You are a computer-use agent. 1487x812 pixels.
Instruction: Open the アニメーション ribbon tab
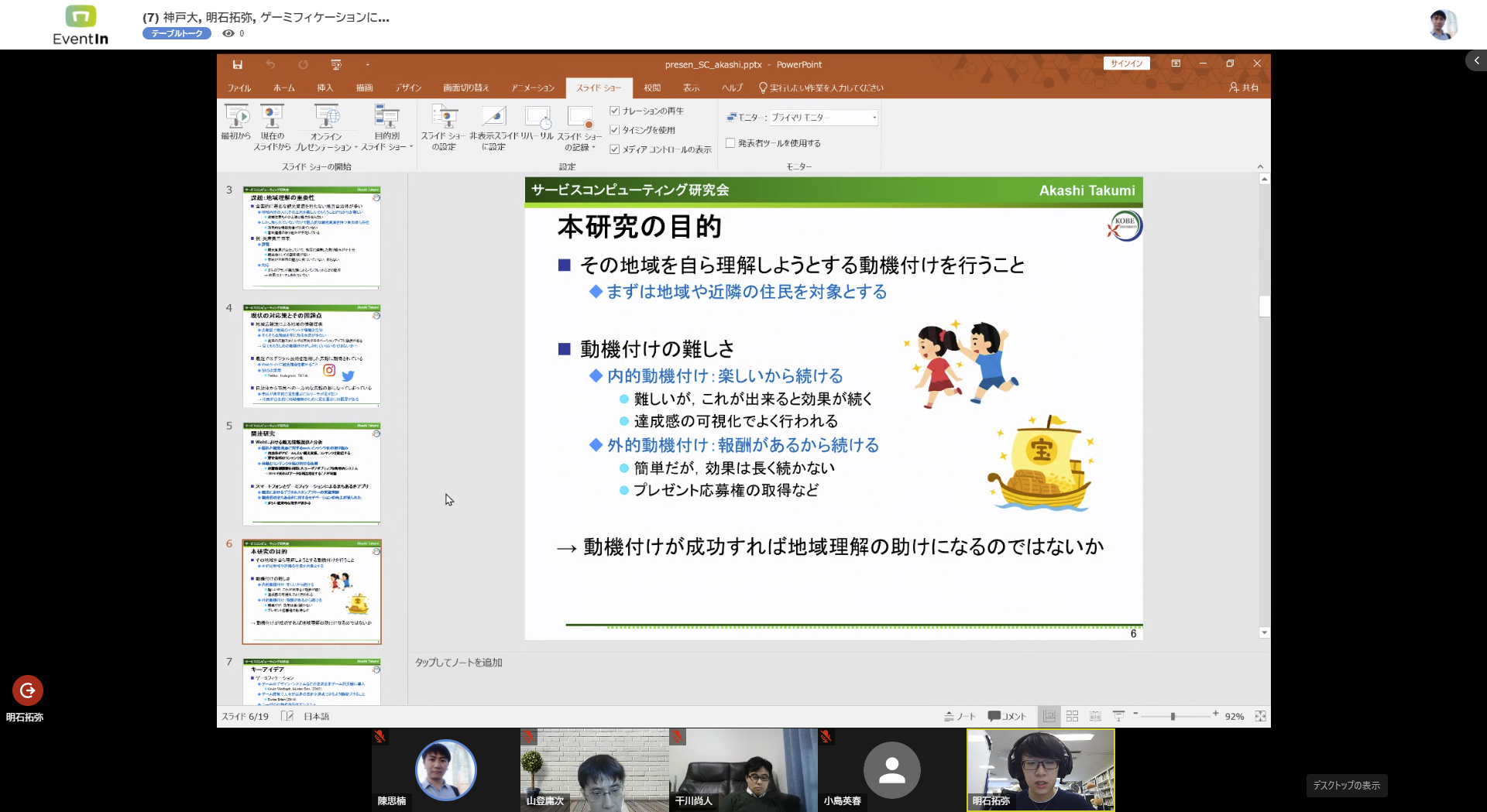point(532,87)
